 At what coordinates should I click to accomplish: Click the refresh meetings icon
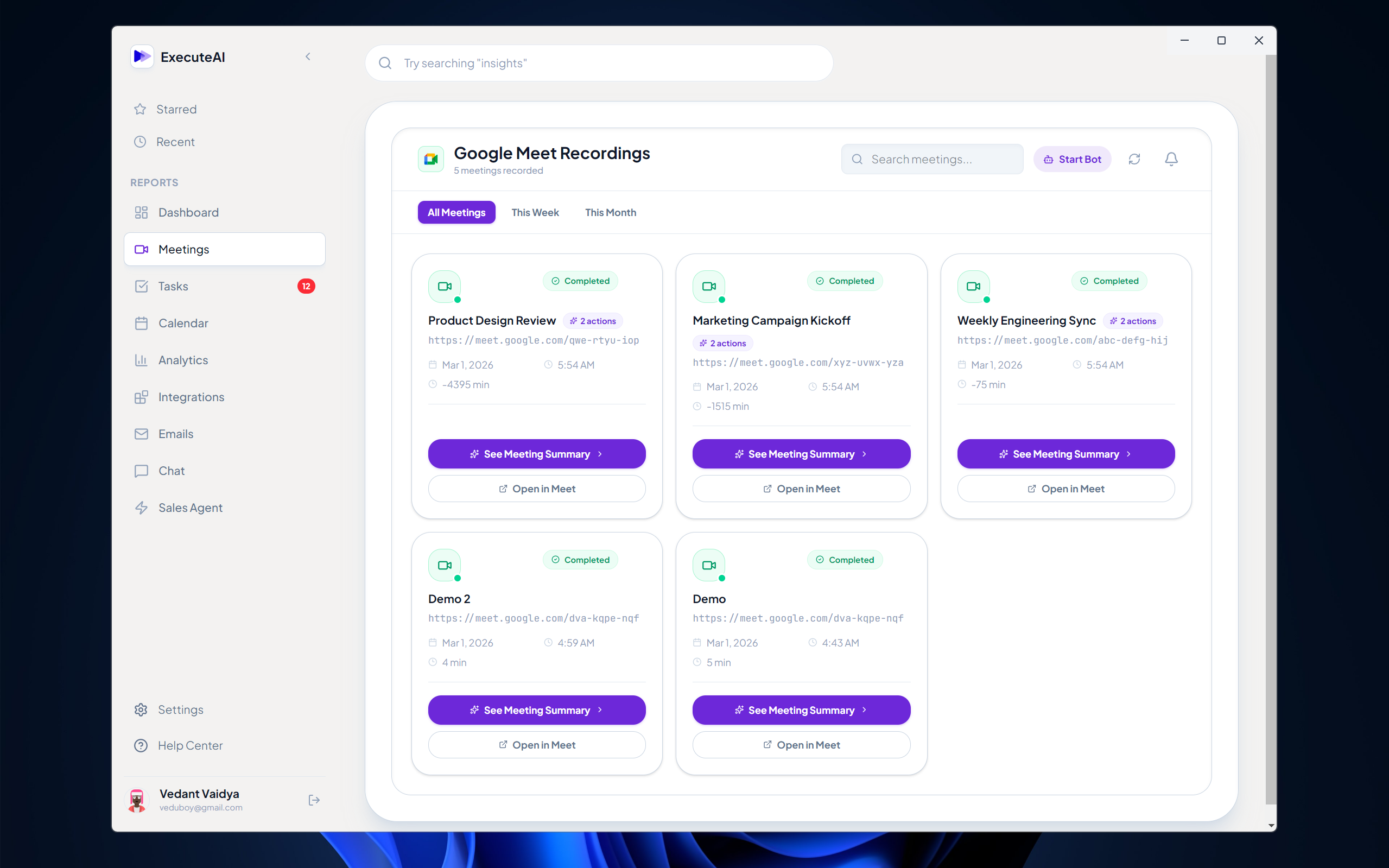1134,159
